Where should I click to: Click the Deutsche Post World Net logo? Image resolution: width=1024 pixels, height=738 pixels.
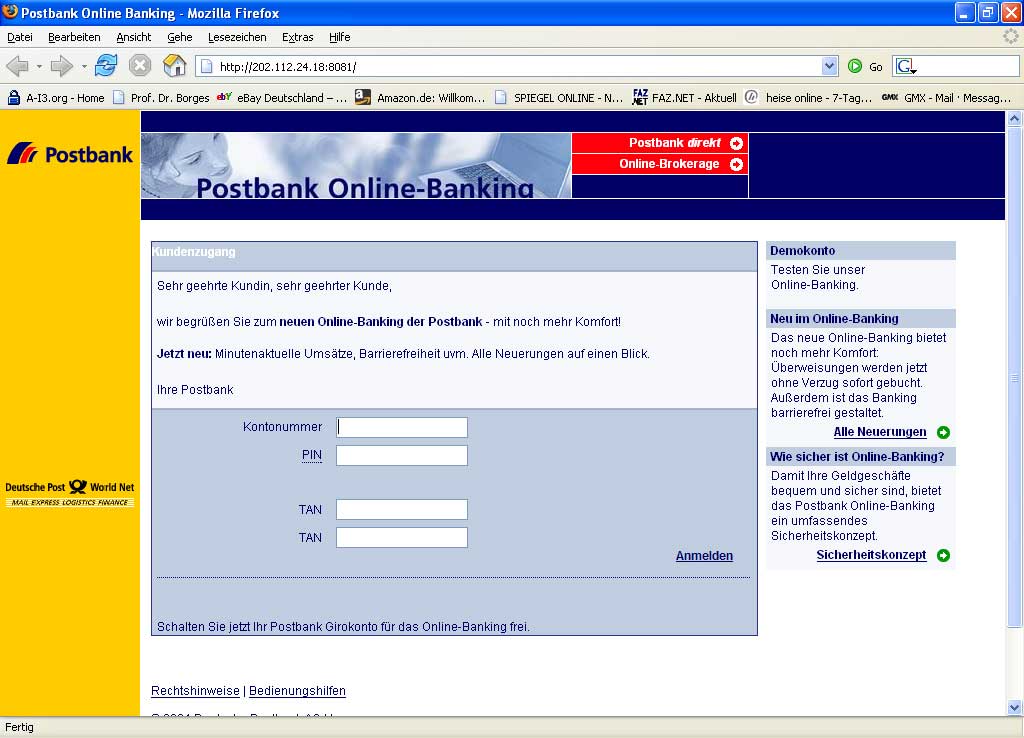point(70,493)
